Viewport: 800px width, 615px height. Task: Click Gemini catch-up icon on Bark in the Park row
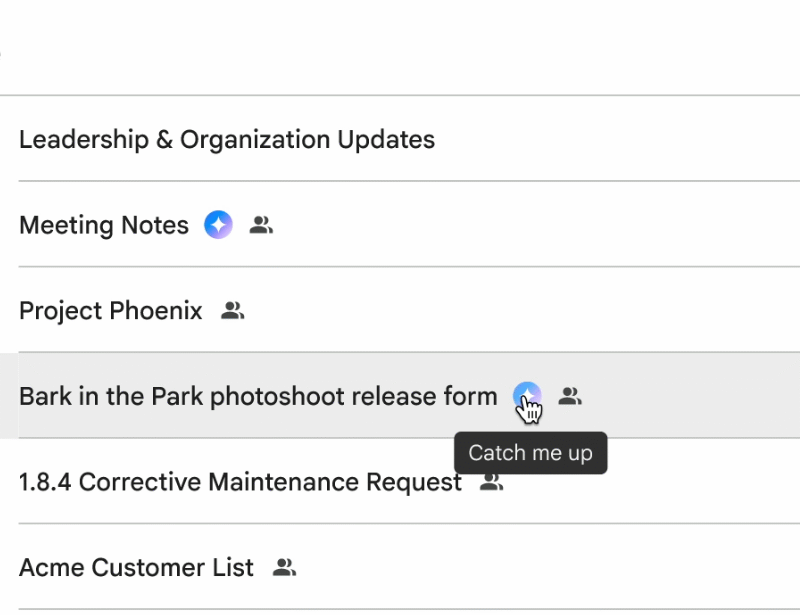click(x=527, y=396)
